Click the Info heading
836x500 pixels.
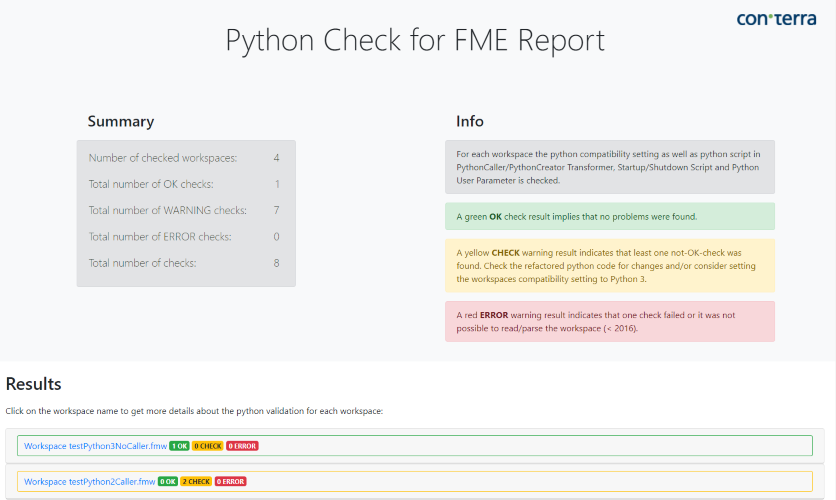pyautogui.click(x=470, y=122)
